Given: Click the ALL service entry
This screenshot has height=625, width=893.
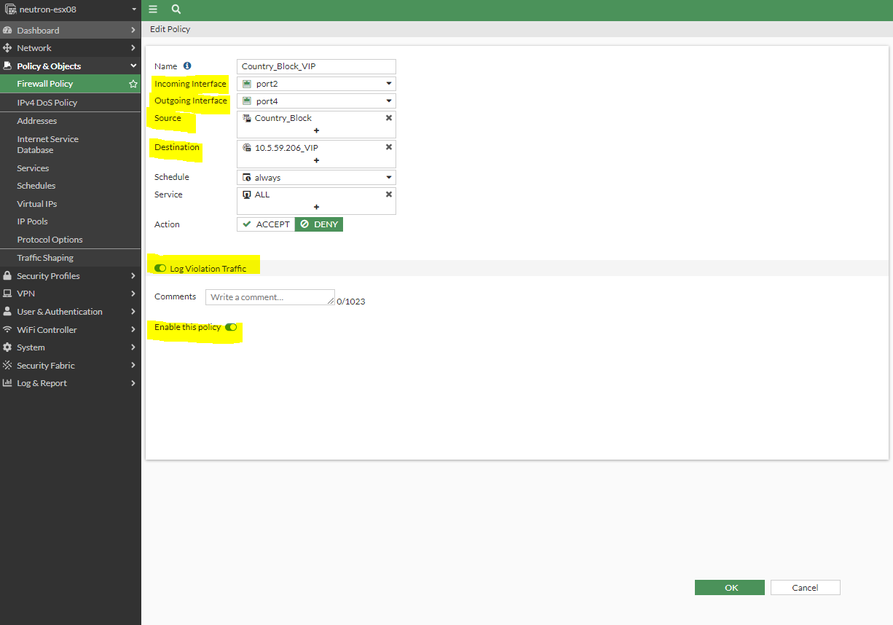Looking at the screenshot, I should (x=262, y=194).
